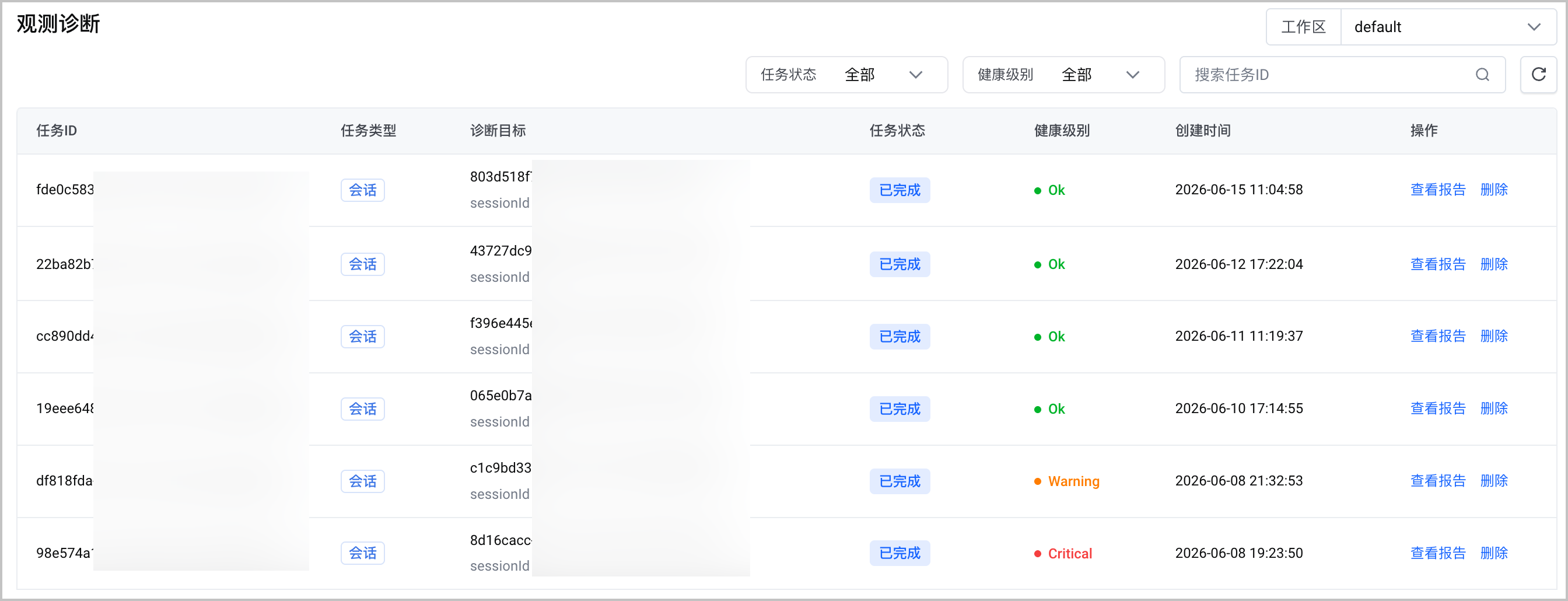The image size is (1568, 601).
Task: Expand the 任务状态 filter dropdown
Action: pyautogui.click(x=846, y=75)
